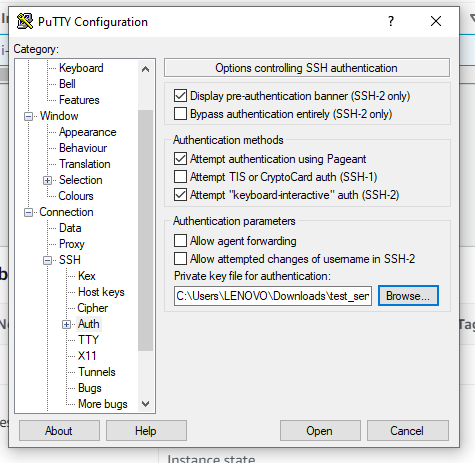This screenshot has height=463, width=475.
Task: Close the PuTTY Configuration dialog
Action: pyautogui.click(x=436, y=21)
